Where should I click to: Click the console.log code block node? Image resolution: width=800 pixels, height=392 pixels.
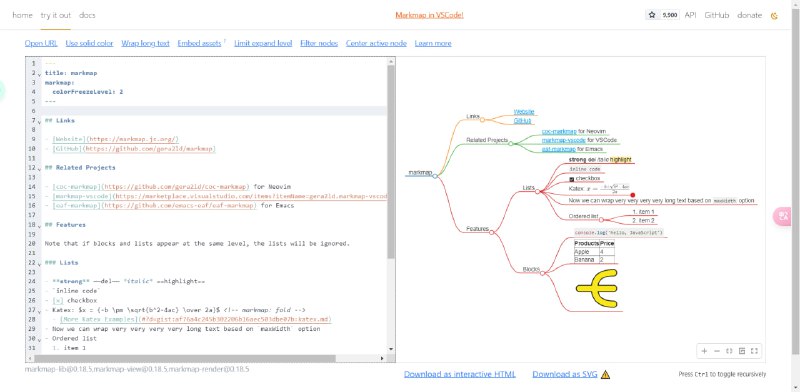[x=618, y=233]
